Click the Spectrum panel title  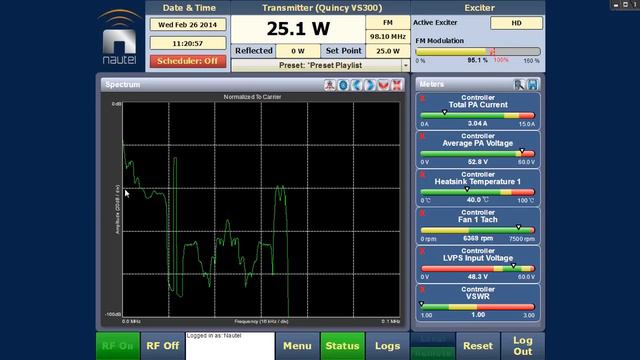pos(122,84)
